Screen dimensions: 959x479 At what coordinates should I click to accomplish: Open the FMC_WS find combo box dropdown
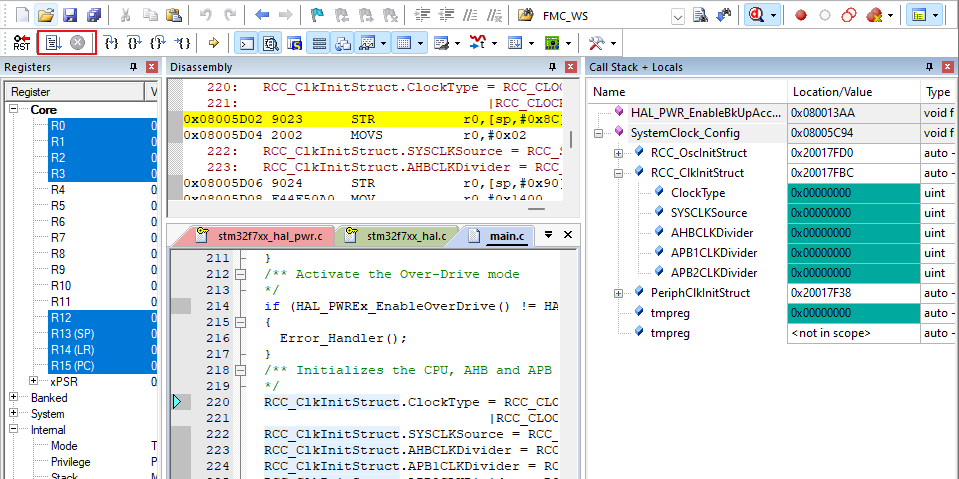click(678, 16)
